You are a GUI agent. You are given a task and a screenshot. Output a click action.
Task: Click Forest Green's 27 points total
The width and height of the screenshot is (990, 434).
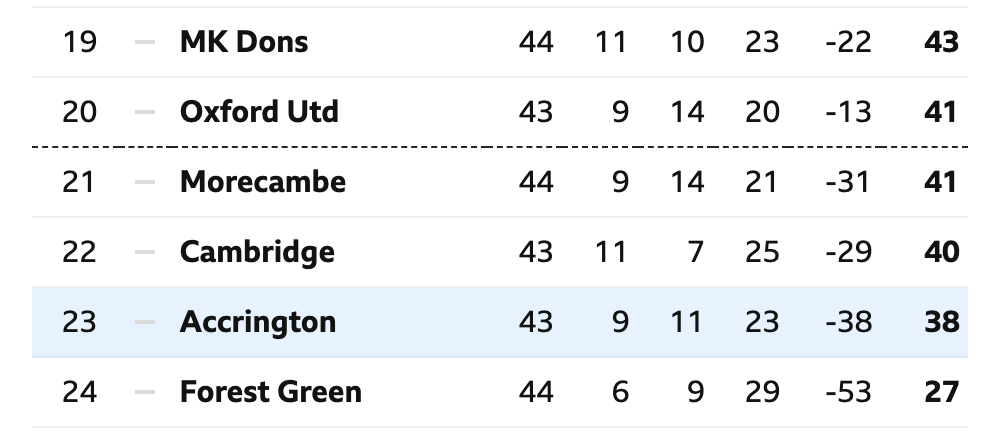(941, 392)
